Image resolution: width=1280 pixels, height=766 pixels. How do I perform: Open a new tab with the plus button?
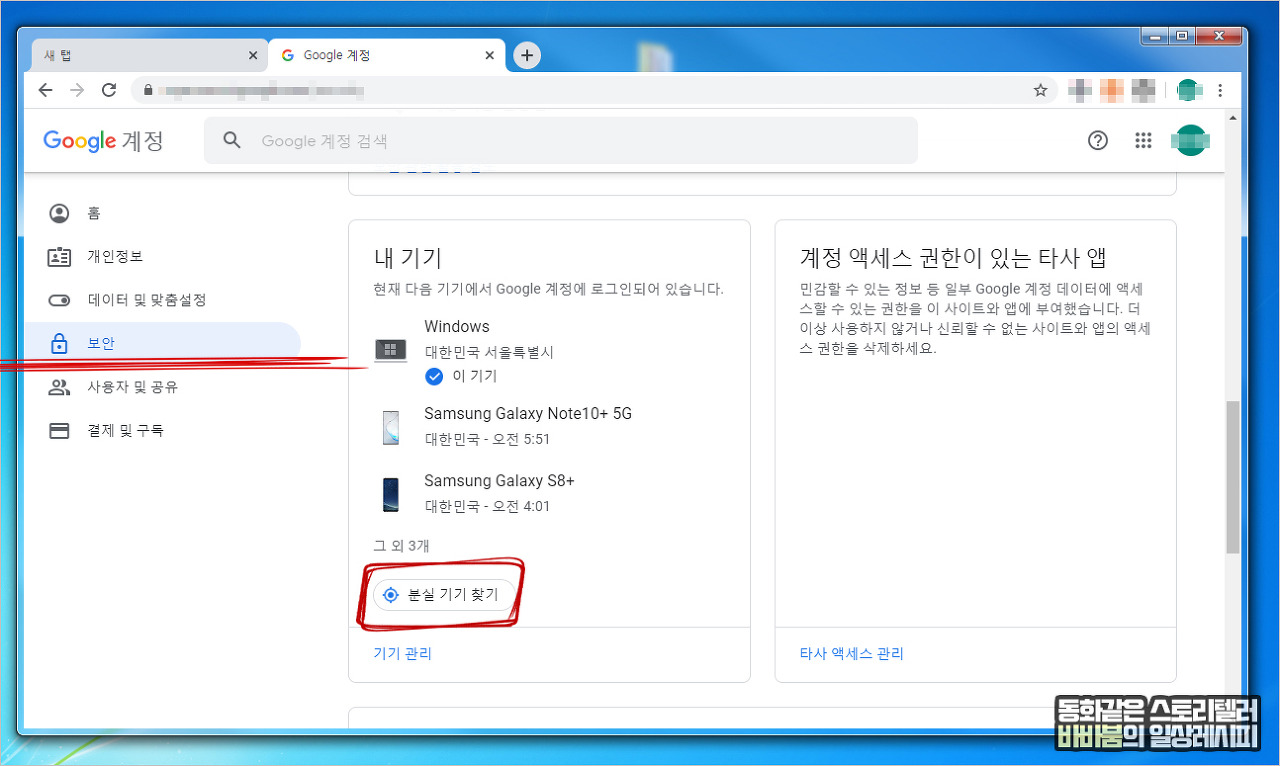(527, 55)
